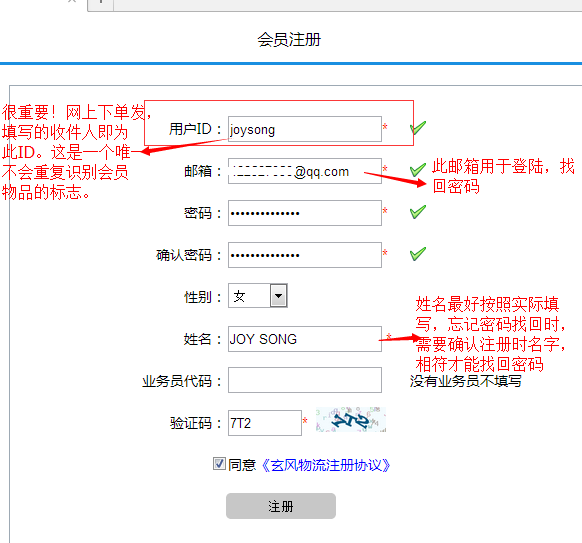582x543 pixels.
Task: Click the 姓名 field containing JOY SONG
Action: (305, 339)
